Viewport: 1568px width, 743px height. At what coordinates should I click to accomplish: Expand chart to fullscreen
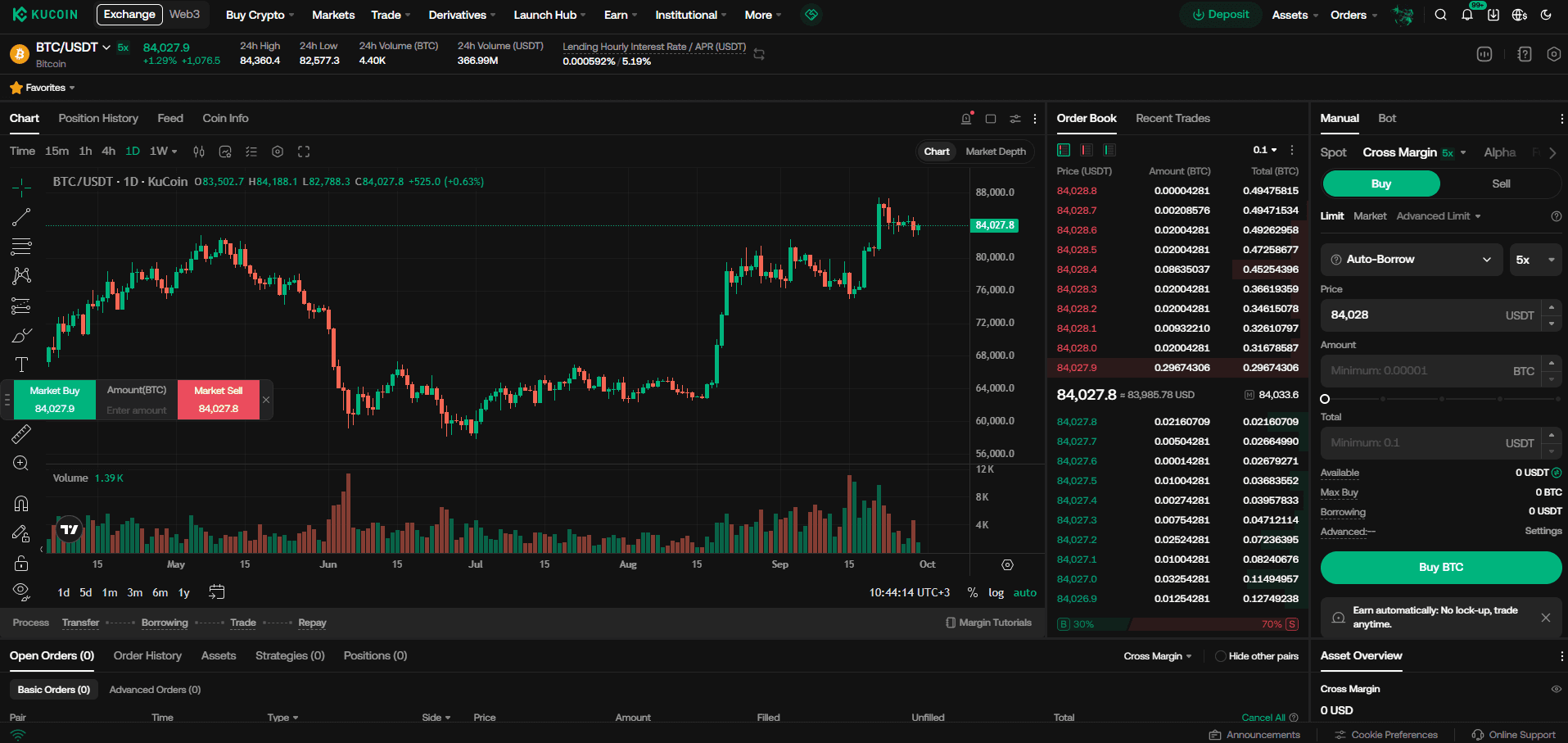pos(304,152)
